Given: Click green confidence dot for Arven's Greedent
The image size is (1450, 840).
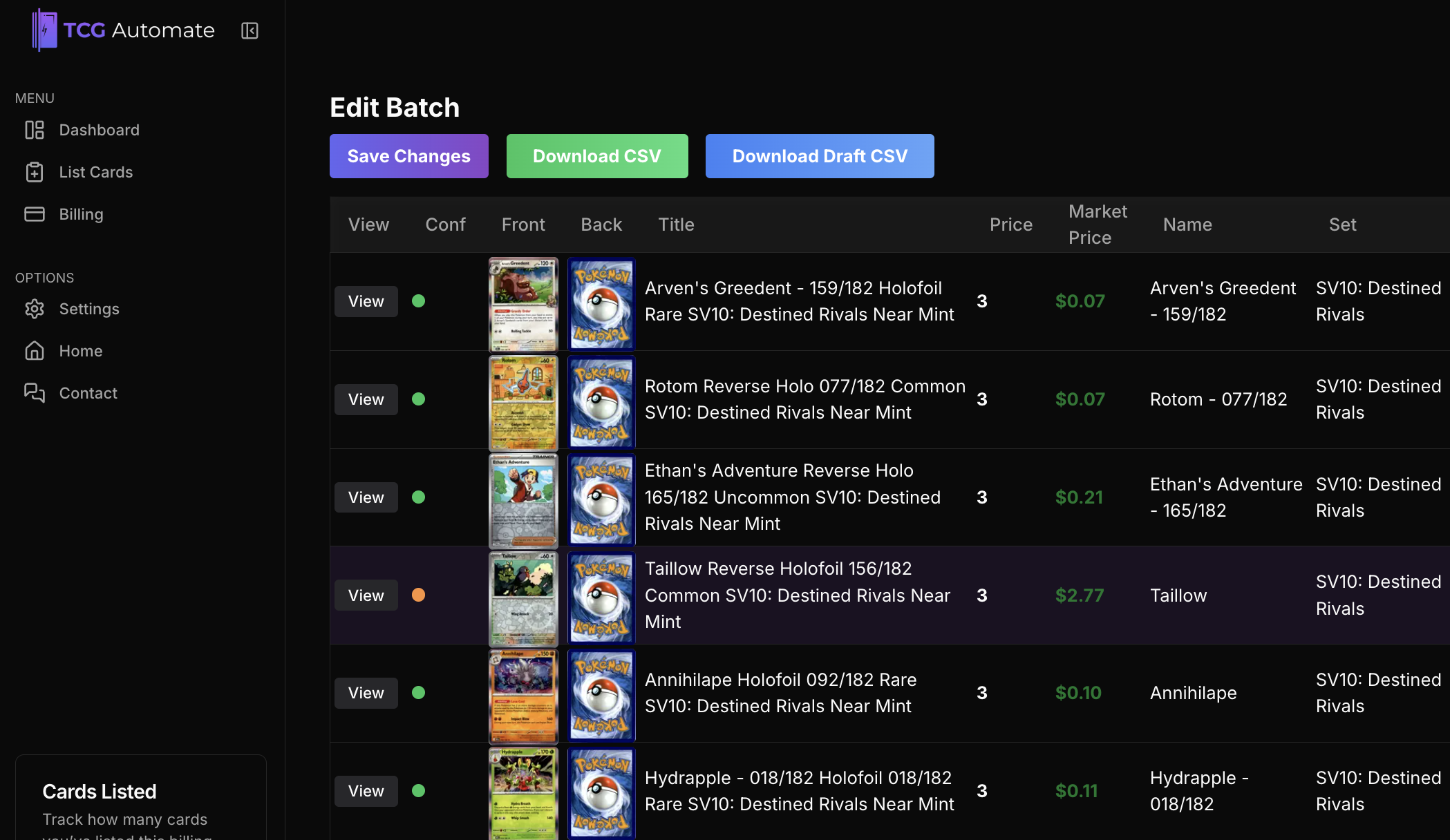Looking at the screenshot, I should point(418,300).
